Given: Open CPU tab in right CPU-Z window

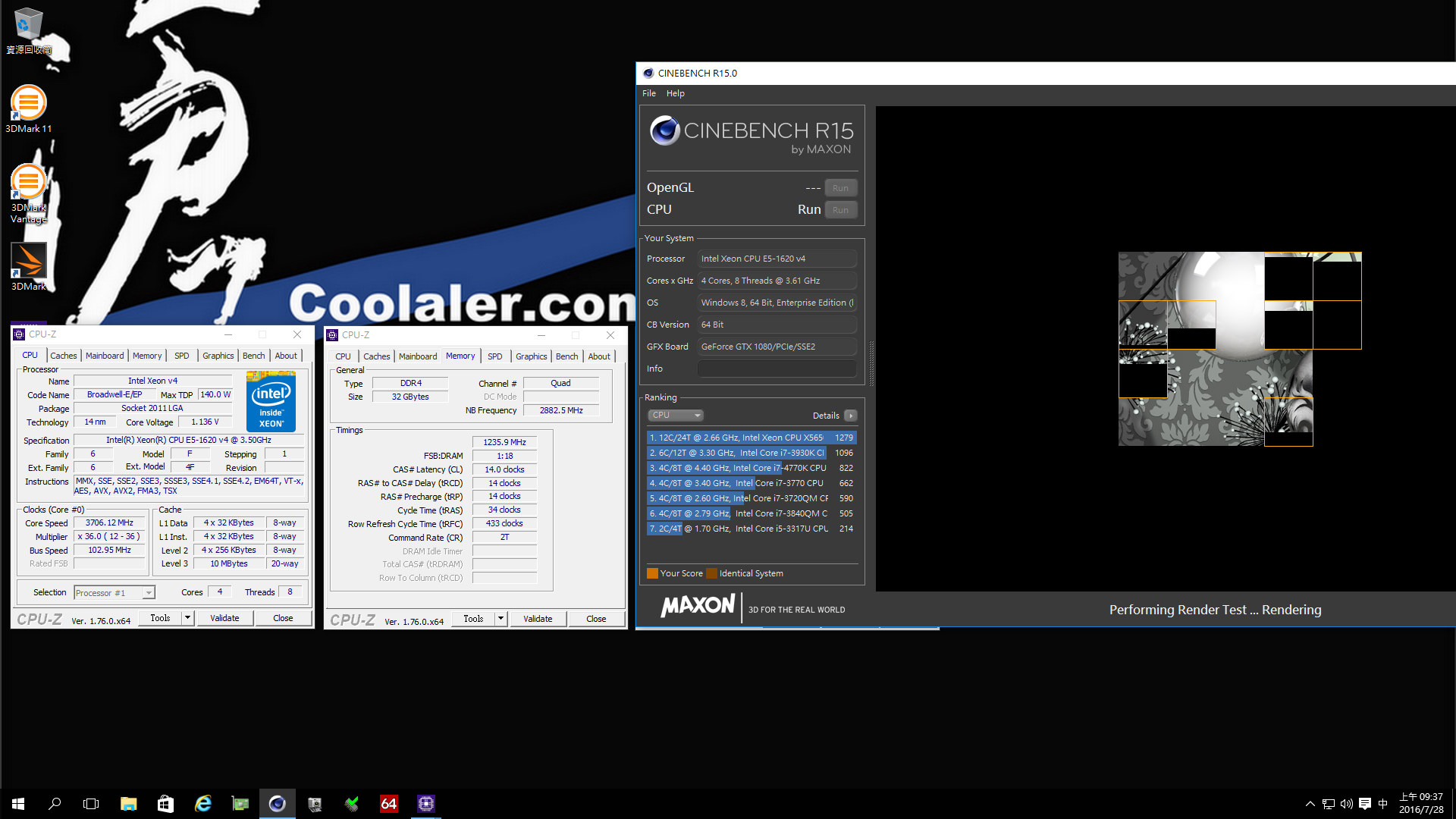Looking at the screenshot, I should click(344, 356).
